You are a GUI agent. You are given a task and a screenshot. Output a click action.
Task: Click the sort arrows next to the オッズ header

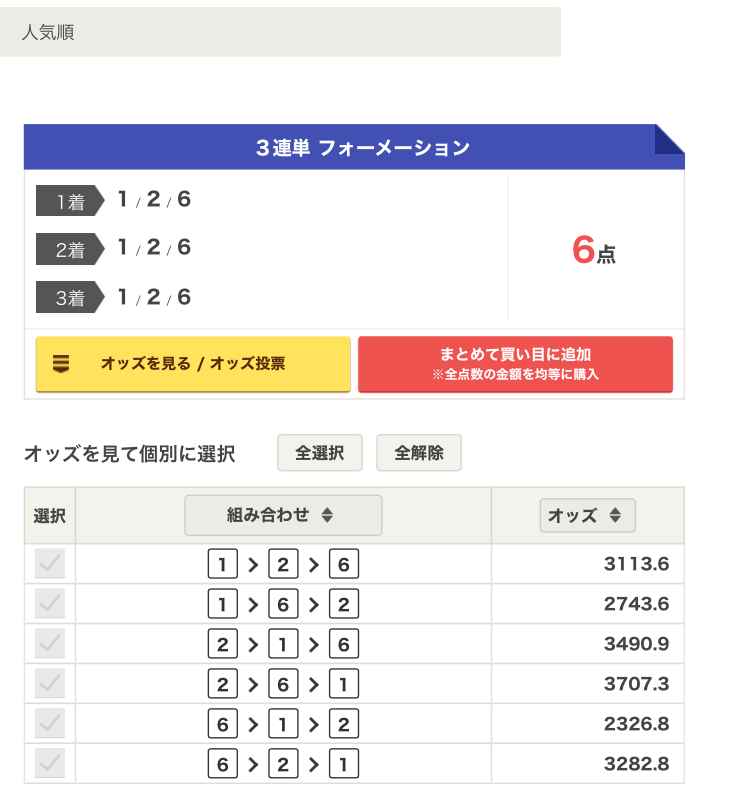click(x=615, y=516)
